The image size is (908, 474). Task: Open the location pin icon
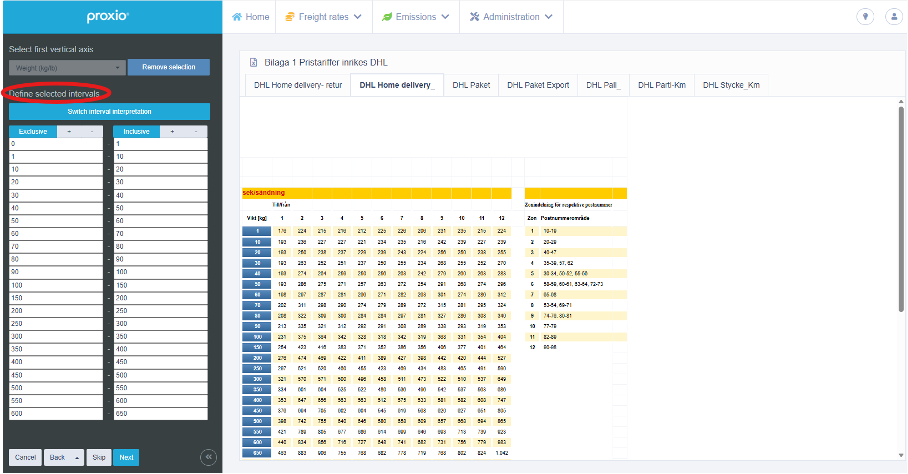click(x=865, y=17)
